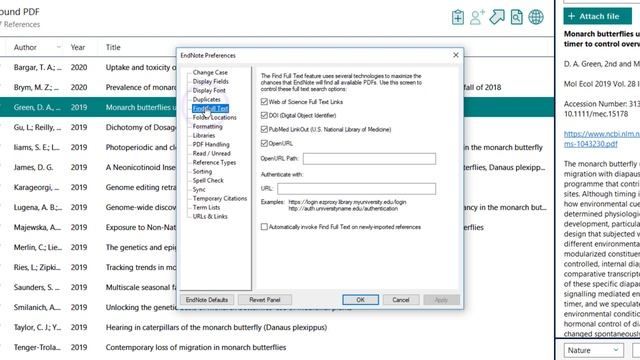Sort references by Author column header

coord(25,47)
